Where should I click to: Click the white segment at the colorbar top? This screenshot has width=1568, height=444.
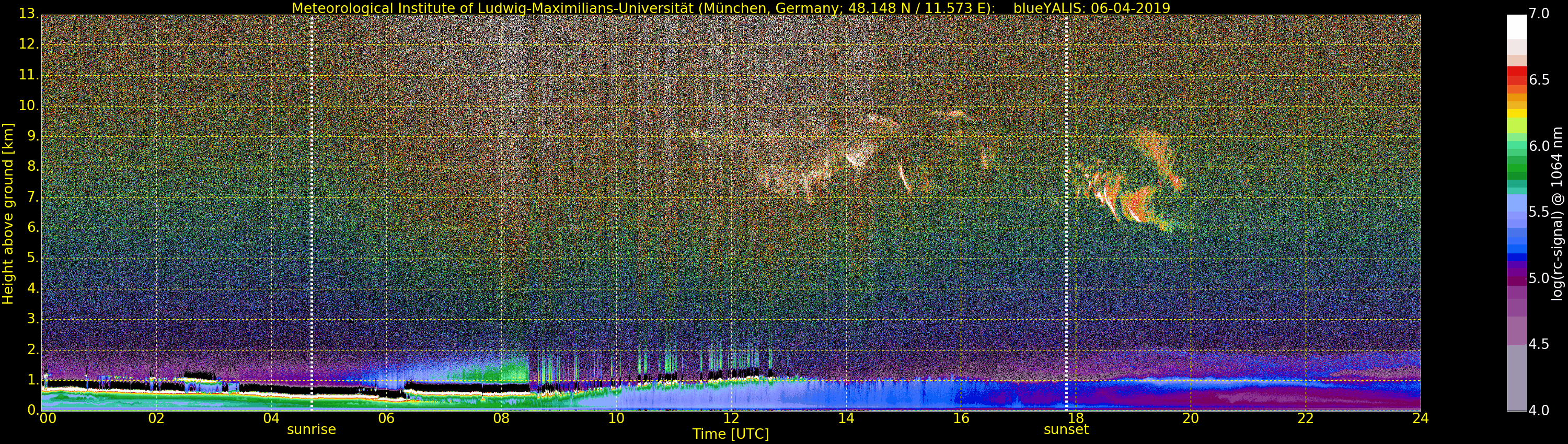1517,27
